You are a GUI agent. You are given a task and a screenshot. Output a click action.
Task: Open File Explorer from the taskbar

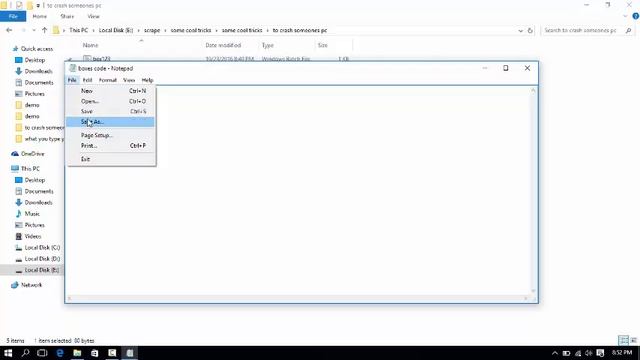point(77,353)
